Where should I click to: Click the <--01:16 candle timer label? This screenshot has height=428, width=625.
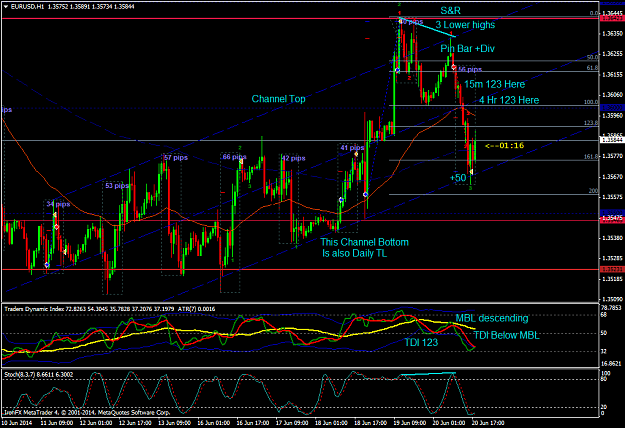click(504, 145)
